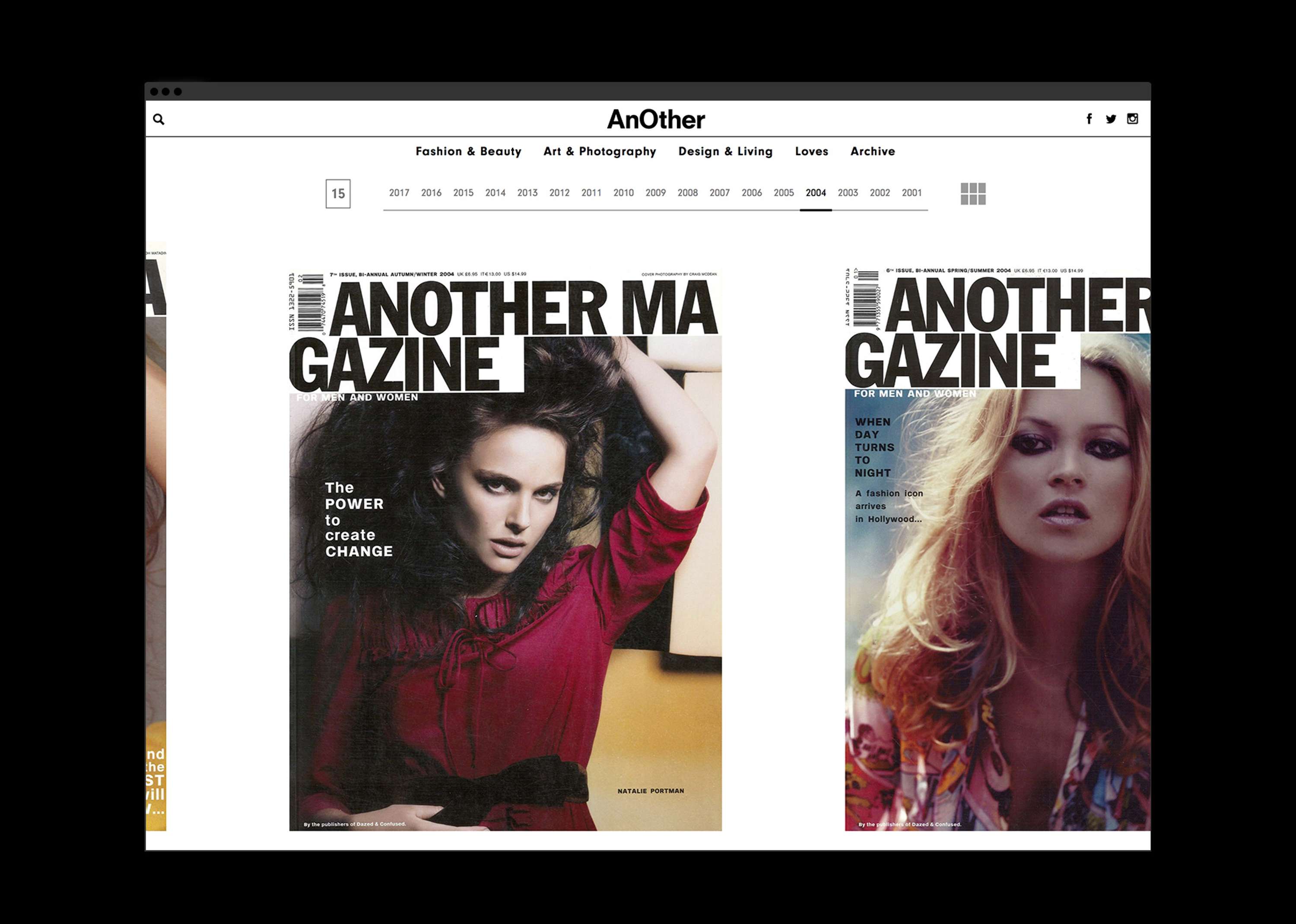Open Art & Photography section
Viewport: 1296px width, 924px height.
(x=600, y=152)
